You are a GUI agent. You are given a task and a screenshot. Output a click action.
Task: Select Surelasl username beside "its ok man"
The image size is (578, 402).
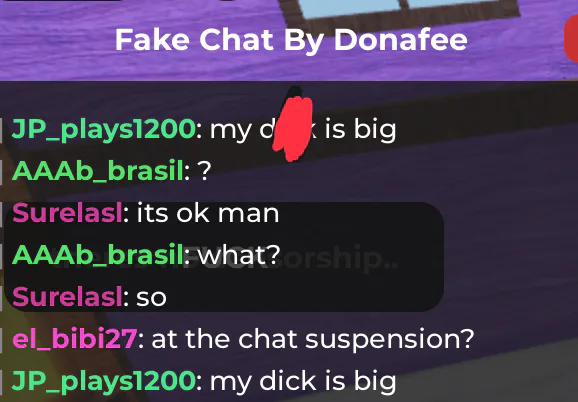click(67, 213)
